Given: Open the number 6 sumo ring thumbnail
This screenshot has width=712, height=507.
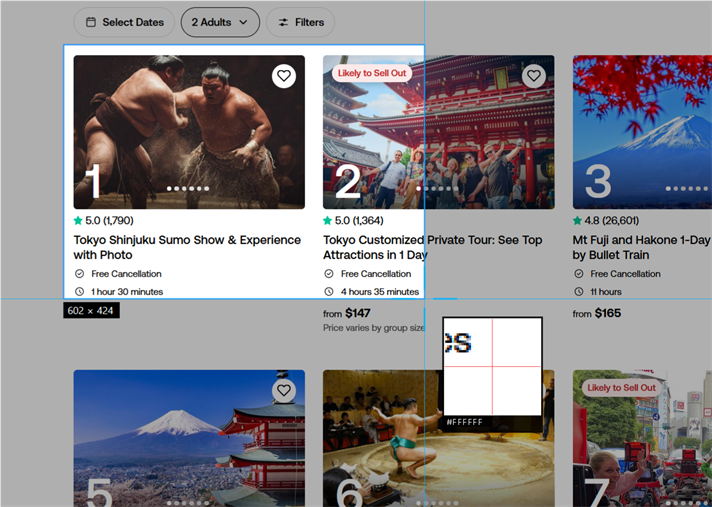Looking at the screenshot, I should pyautogui.click(x=380, y=438).
